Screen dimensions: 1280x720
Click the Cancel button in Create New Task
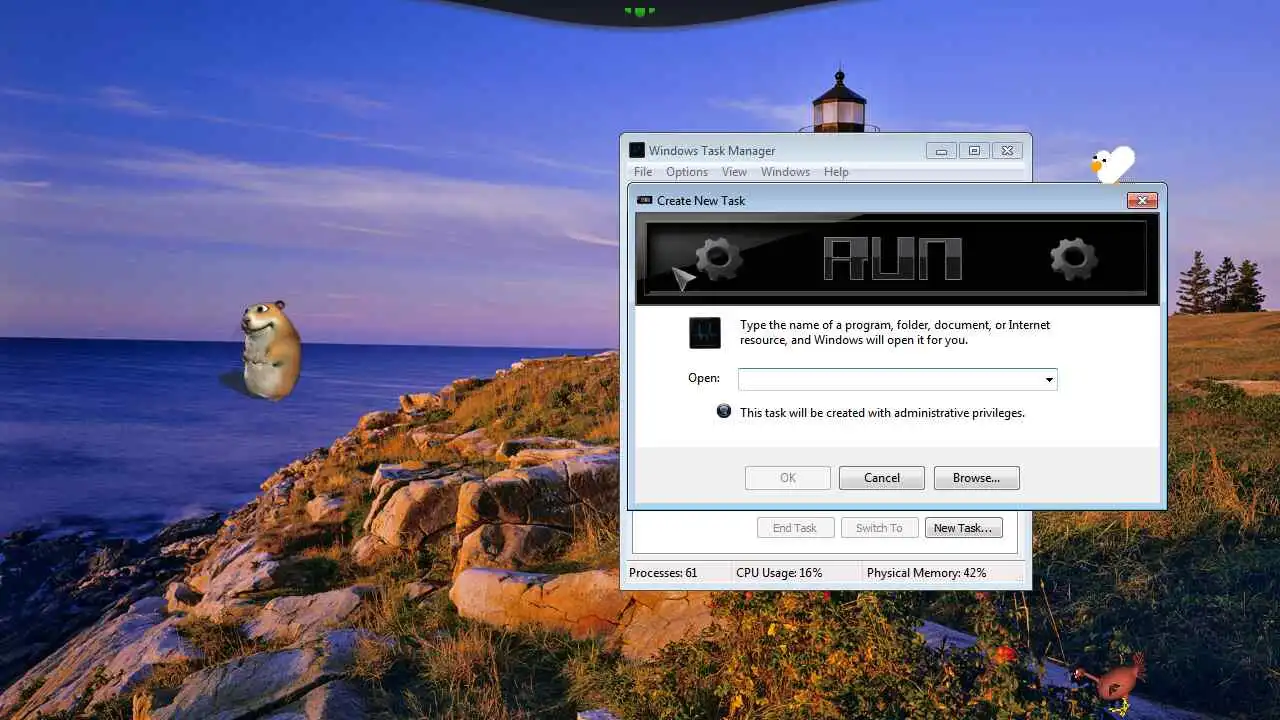(x=882, y=478)
